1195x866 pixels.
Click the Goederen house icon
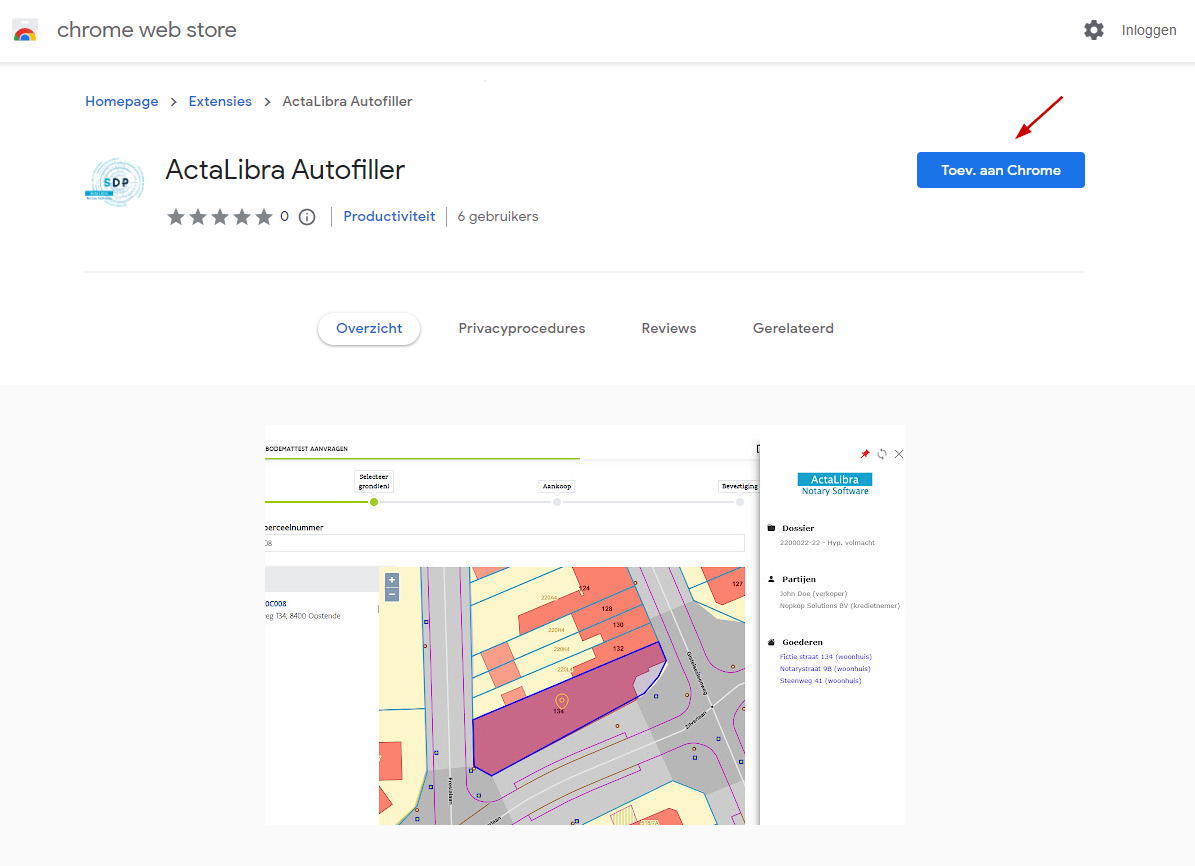tap(771, 642)
